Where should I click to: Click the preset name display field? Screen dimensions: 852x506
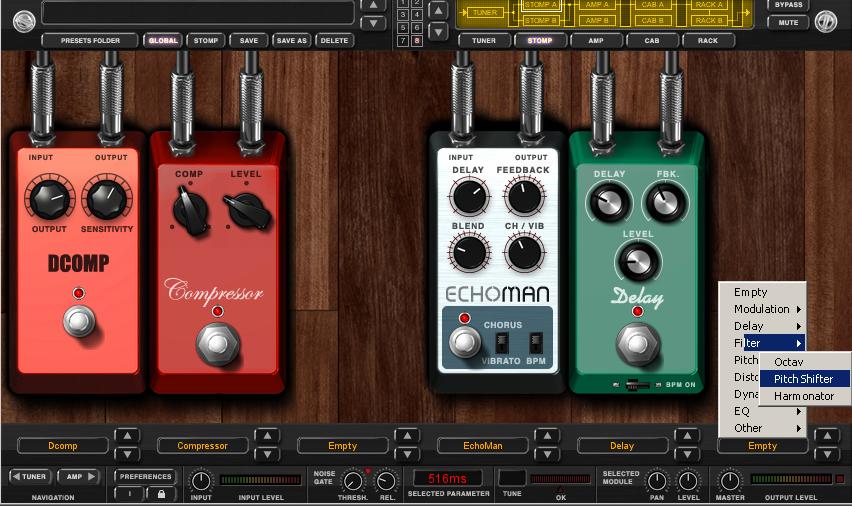pyautogui.click(x=198, y=12)
